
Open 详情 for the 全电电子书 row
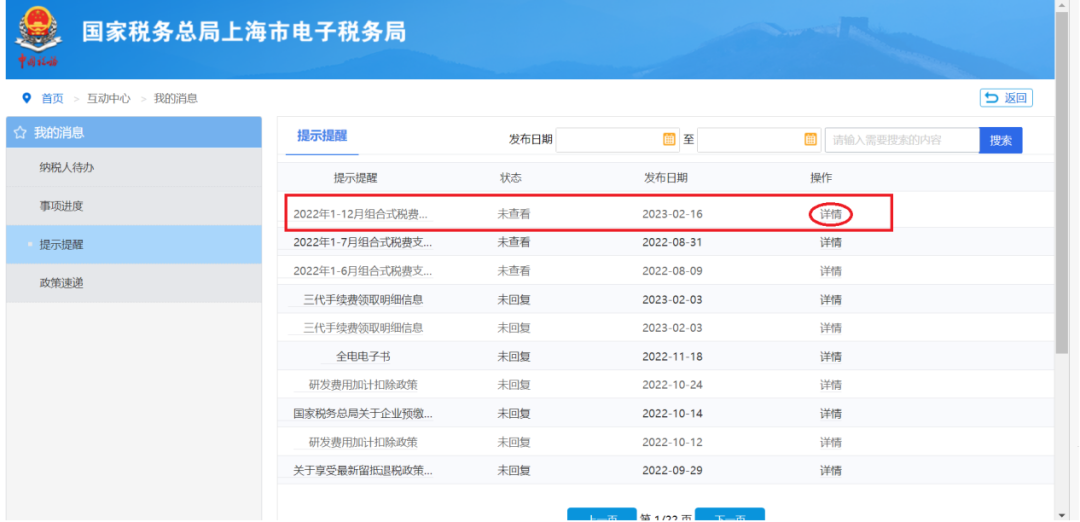tap(831, 357)
